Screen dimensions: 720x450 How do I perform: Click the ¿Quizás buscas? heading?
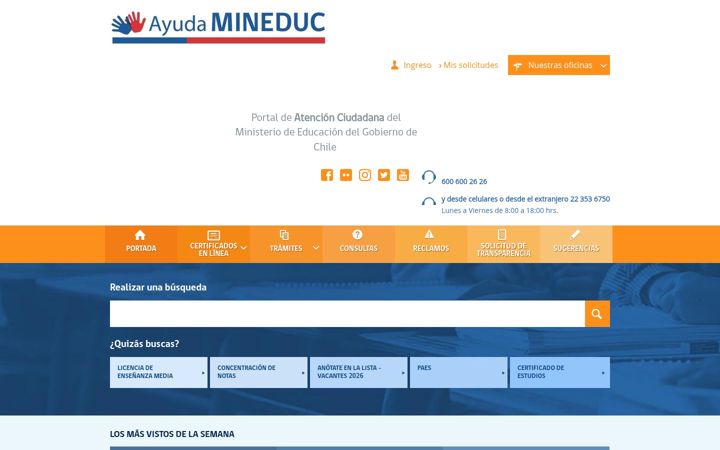144,343
